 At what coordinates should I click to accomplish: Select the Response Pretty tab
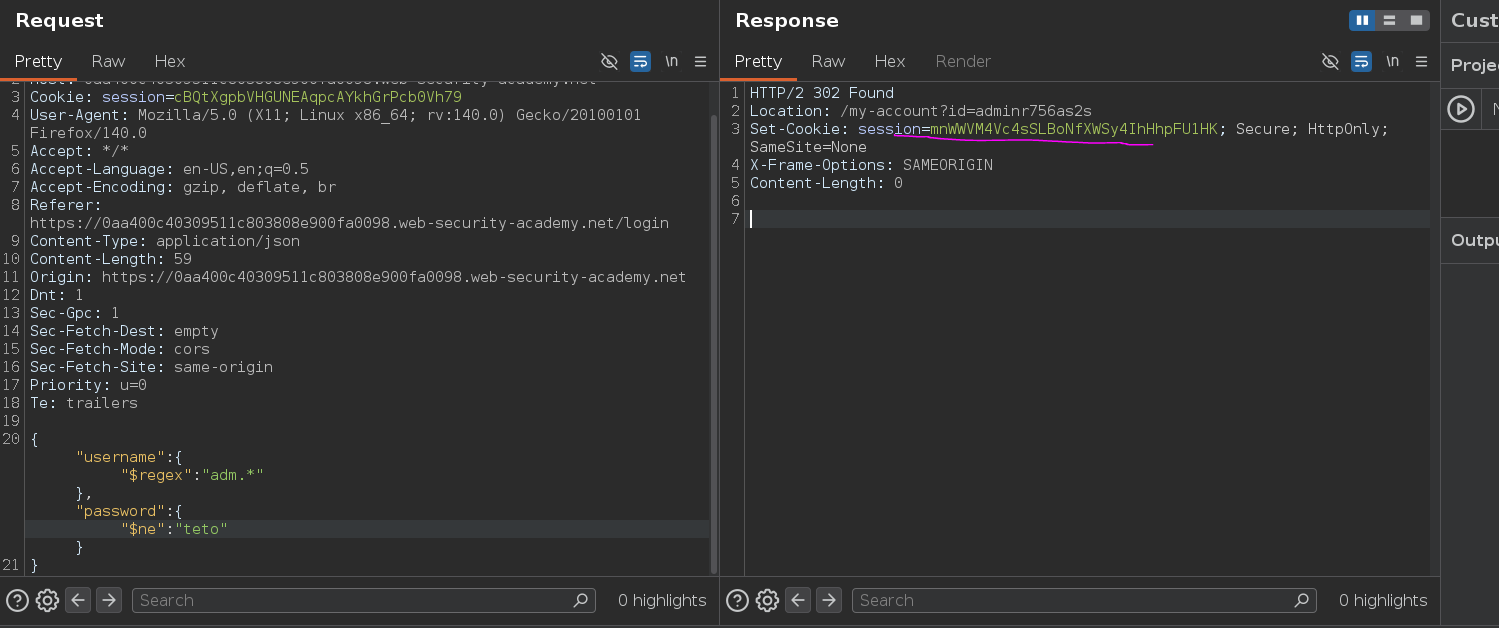pos(758,61)
